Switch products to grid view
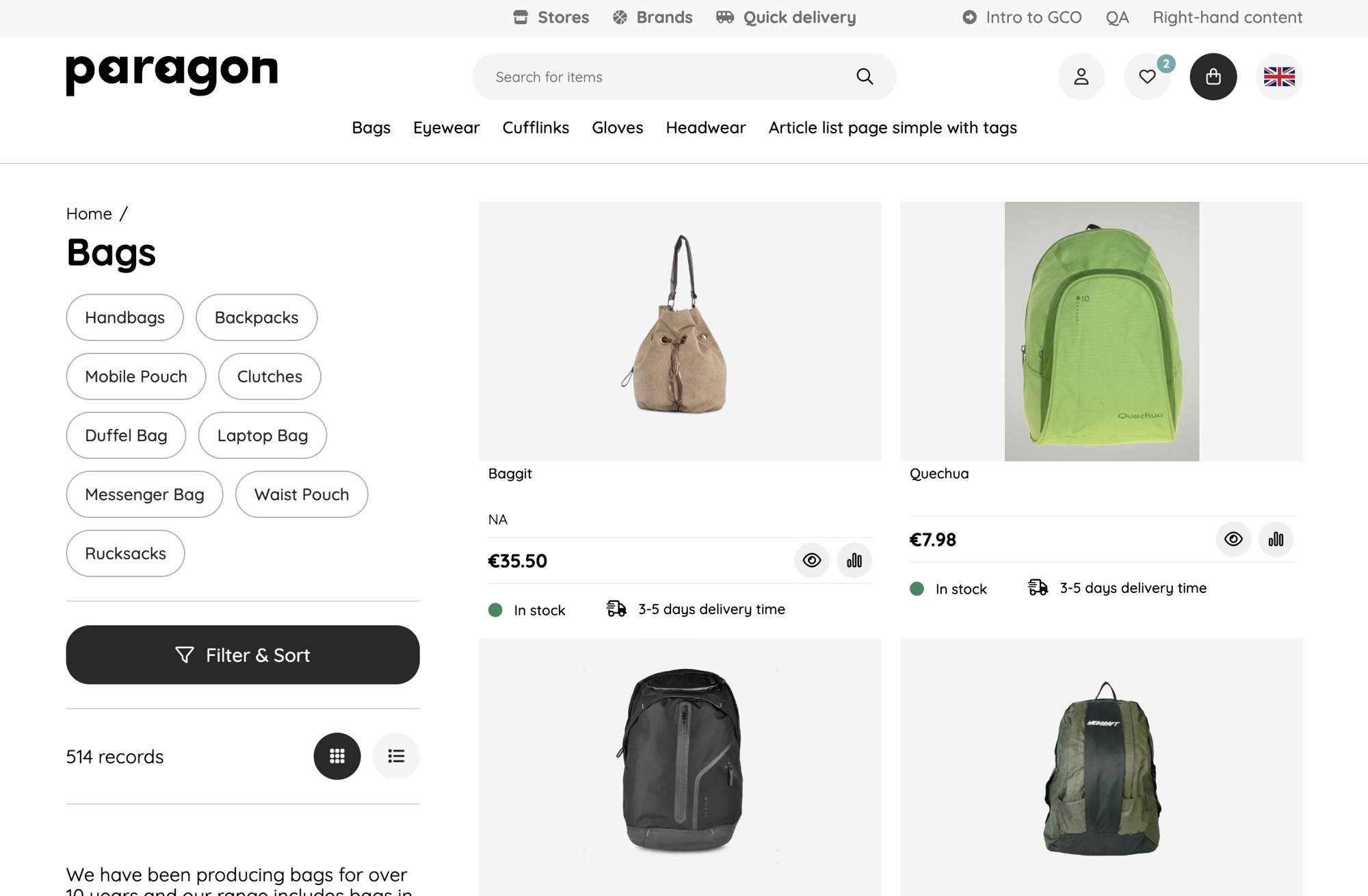1368x896 pixels. point(337,756)
